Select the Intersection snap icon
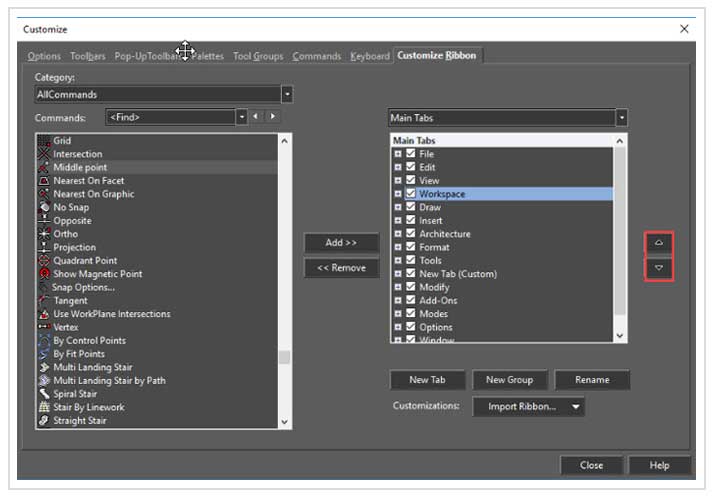713x496 pixels. click(x=44, y=154)
